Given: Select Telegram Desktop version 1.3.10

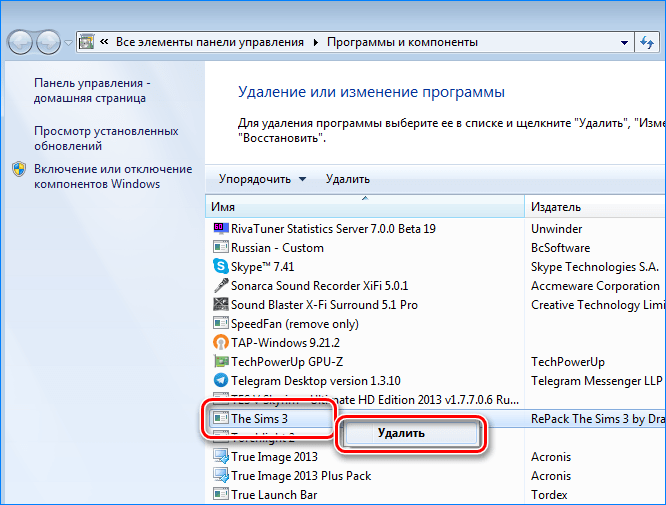Looking at the screenshot, I should tap(316, 381).
